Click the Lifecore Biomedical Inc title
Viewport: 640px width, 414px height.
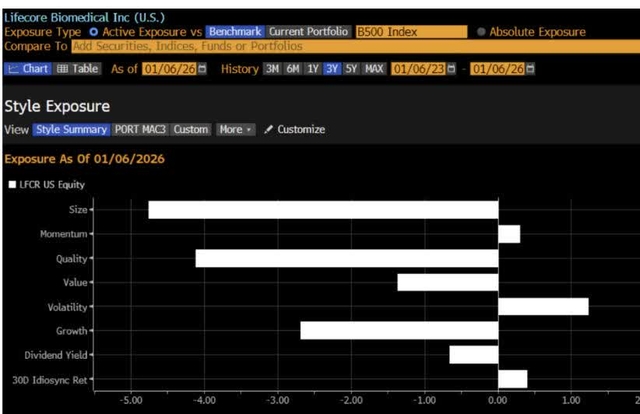(84, 18)
